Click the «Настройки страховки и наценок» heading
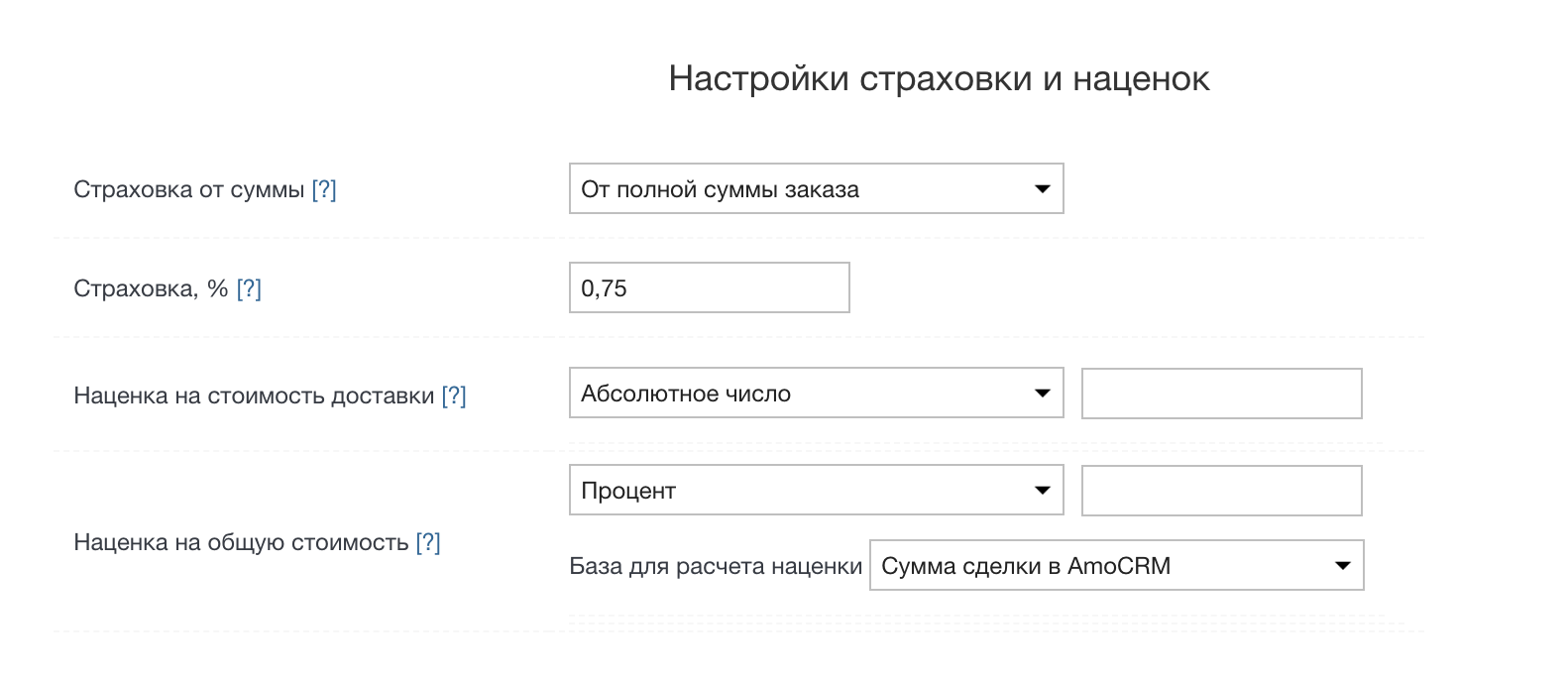Screen dimensions: 1568x678 [x=939, y=78]
